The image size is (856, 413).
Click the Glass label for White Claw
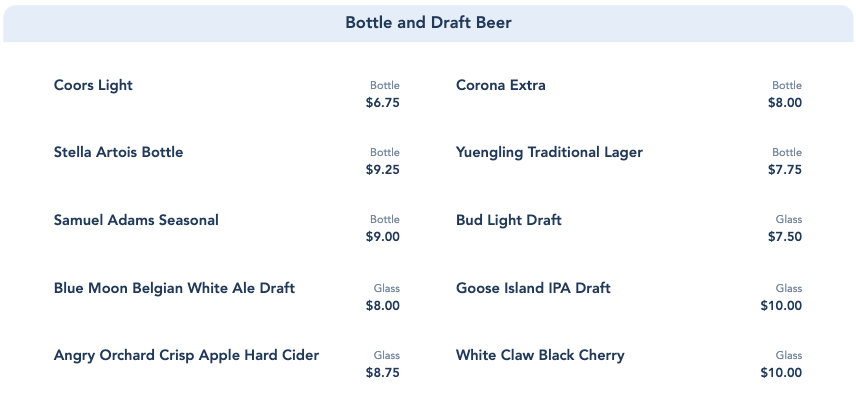coord(789,355)
